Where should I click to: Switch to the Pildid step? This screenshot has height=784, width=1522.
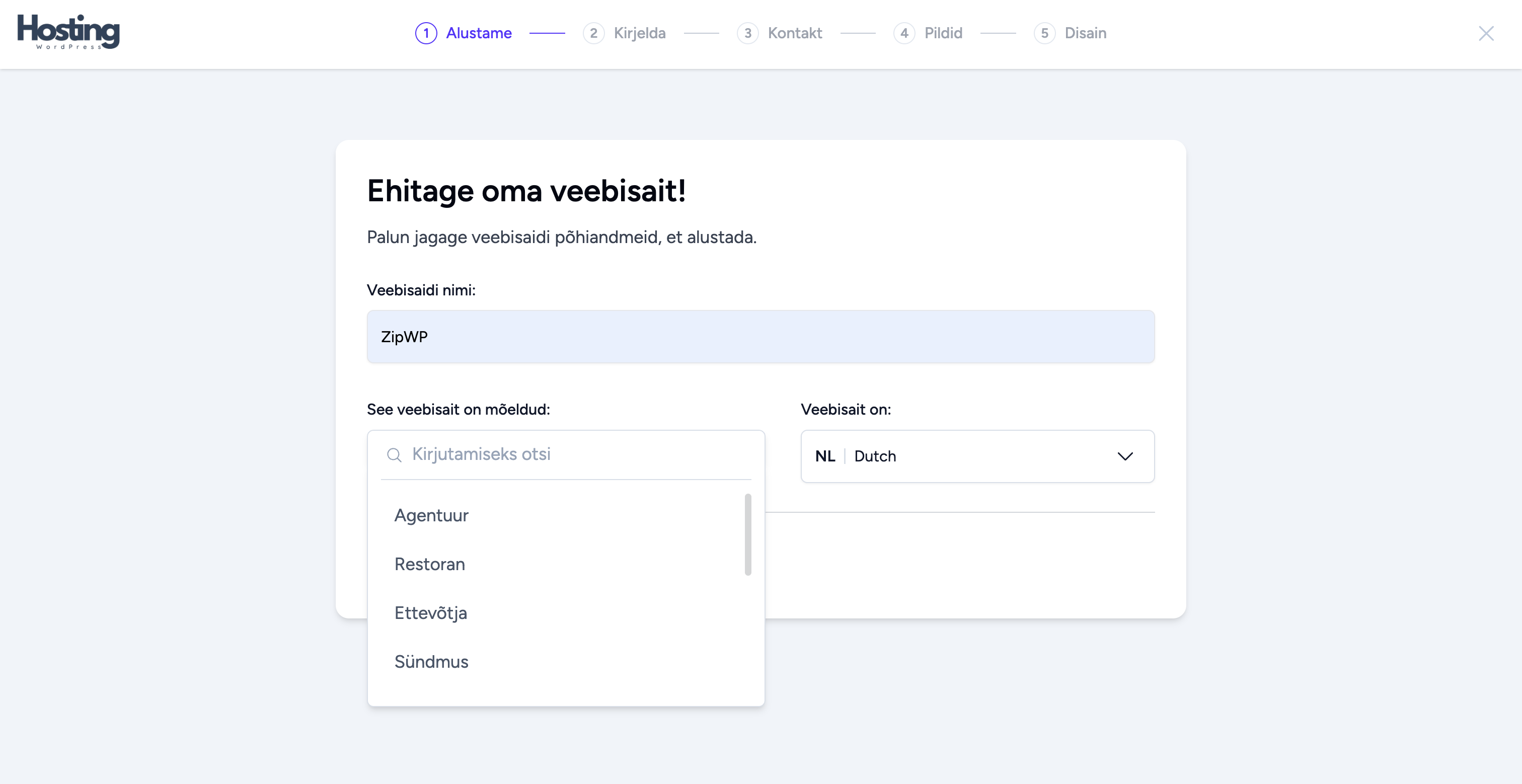click(943, 33)
